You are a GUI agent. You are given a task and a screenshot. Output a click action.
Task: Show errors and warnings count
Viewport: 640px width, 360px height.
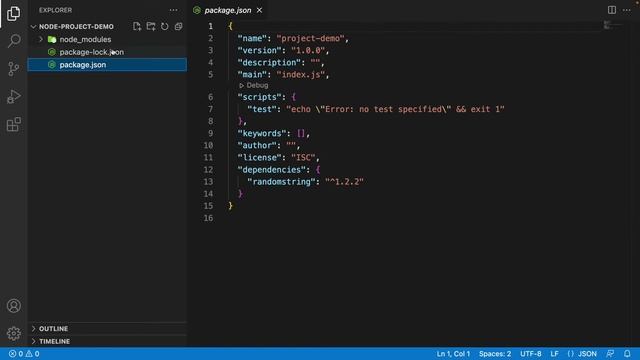point(24,353)
